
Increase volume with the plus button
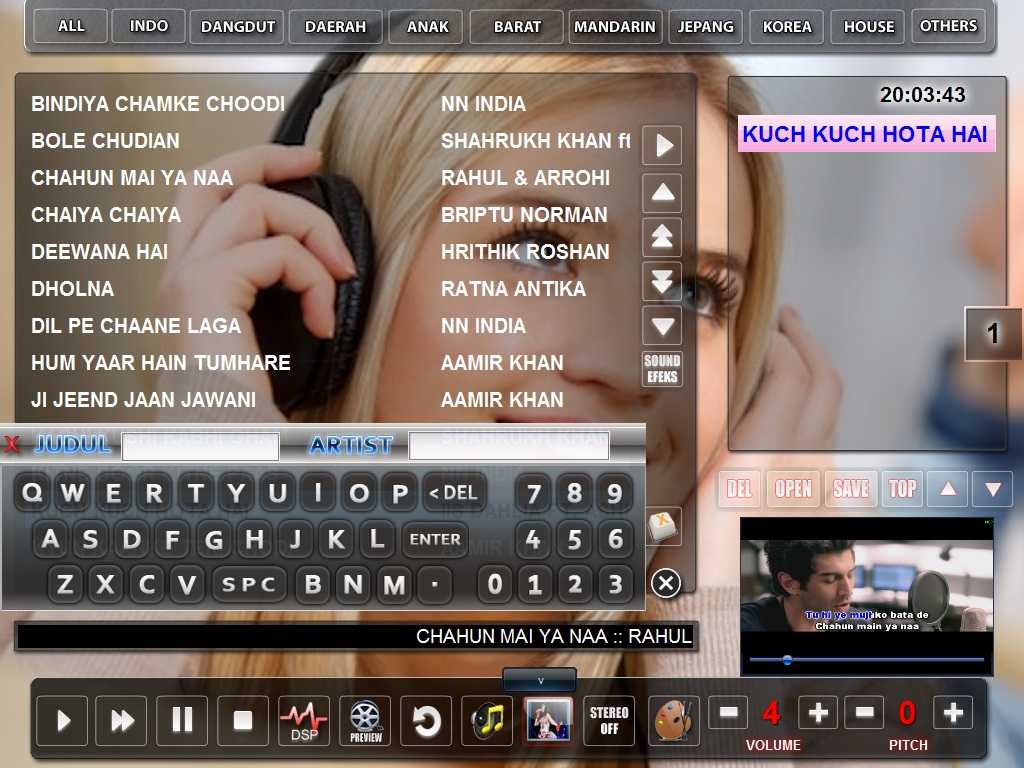pos(818,712)
